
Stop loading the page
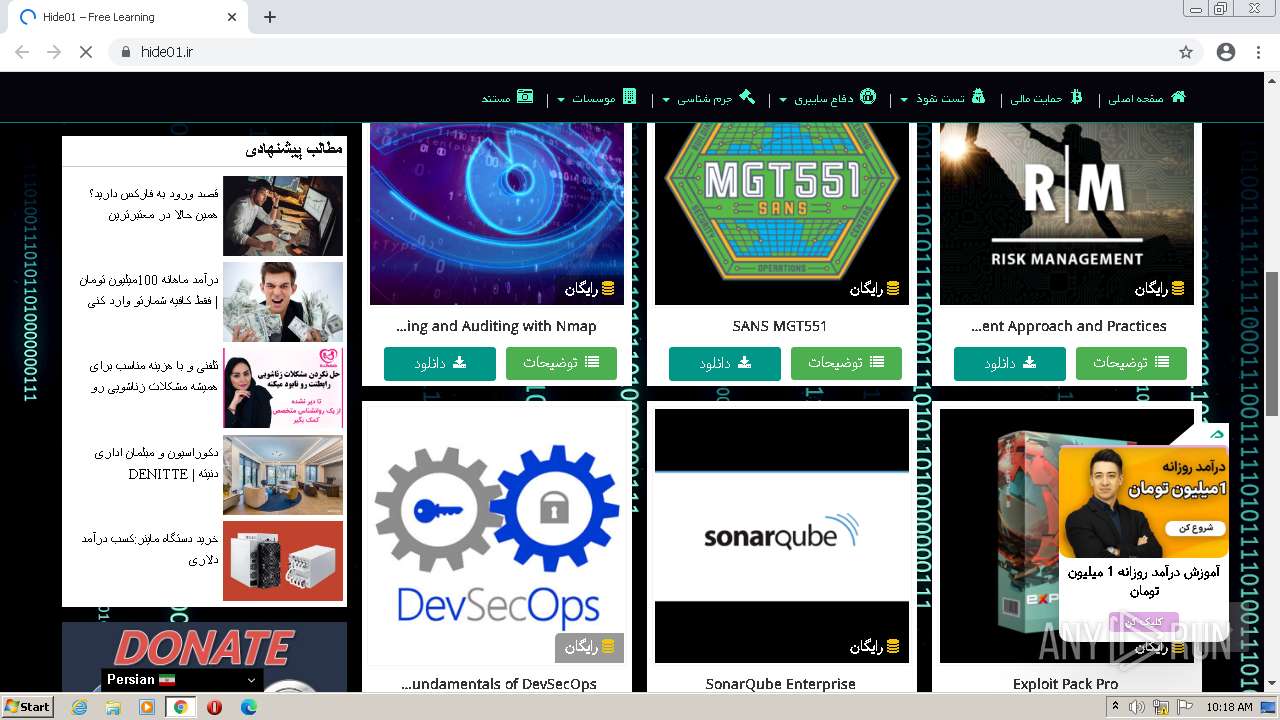pyautogui.click(x=86, y=52)
